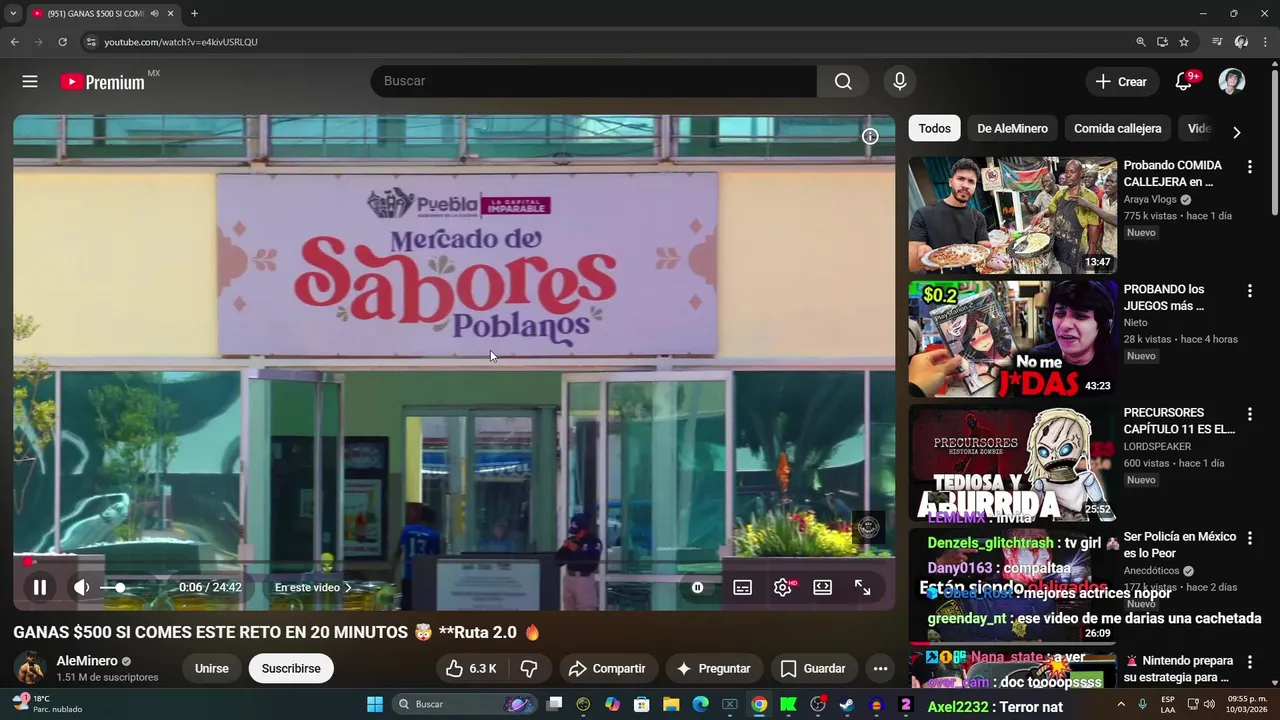Screen dimensions: 1280x720
Task: Open the browser zoom magnifier icon
Action: [x=1141, y=42]
